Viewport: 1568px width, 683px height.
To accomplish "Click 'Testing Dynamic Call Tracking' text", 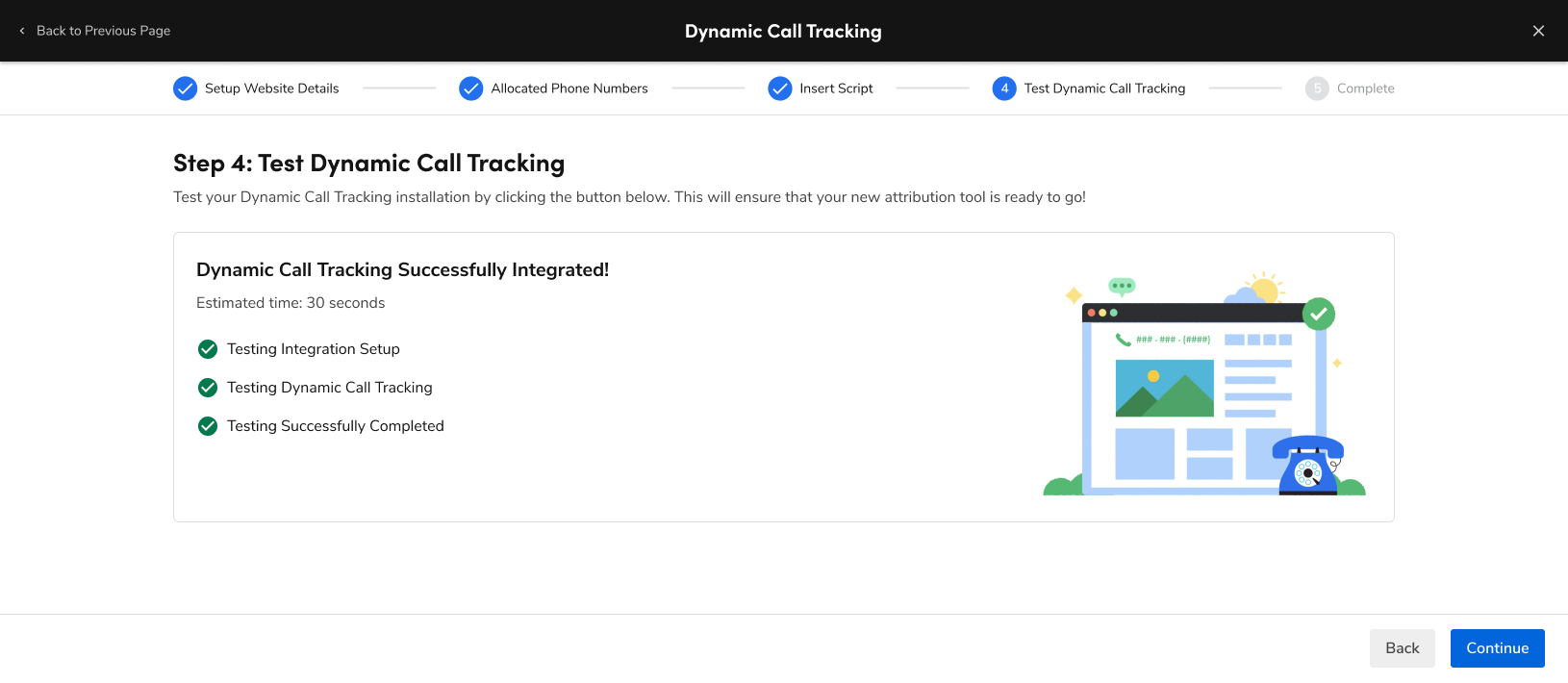I will (330, 388).
